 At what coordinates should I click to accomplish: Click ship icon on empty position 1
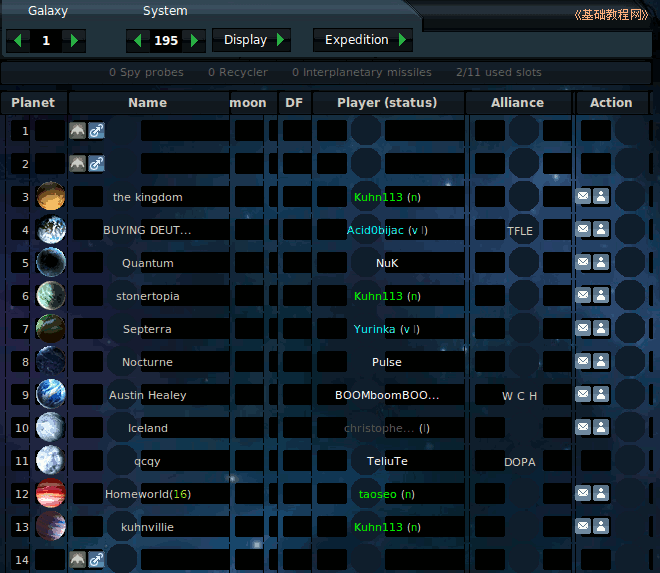coord(78,131)
